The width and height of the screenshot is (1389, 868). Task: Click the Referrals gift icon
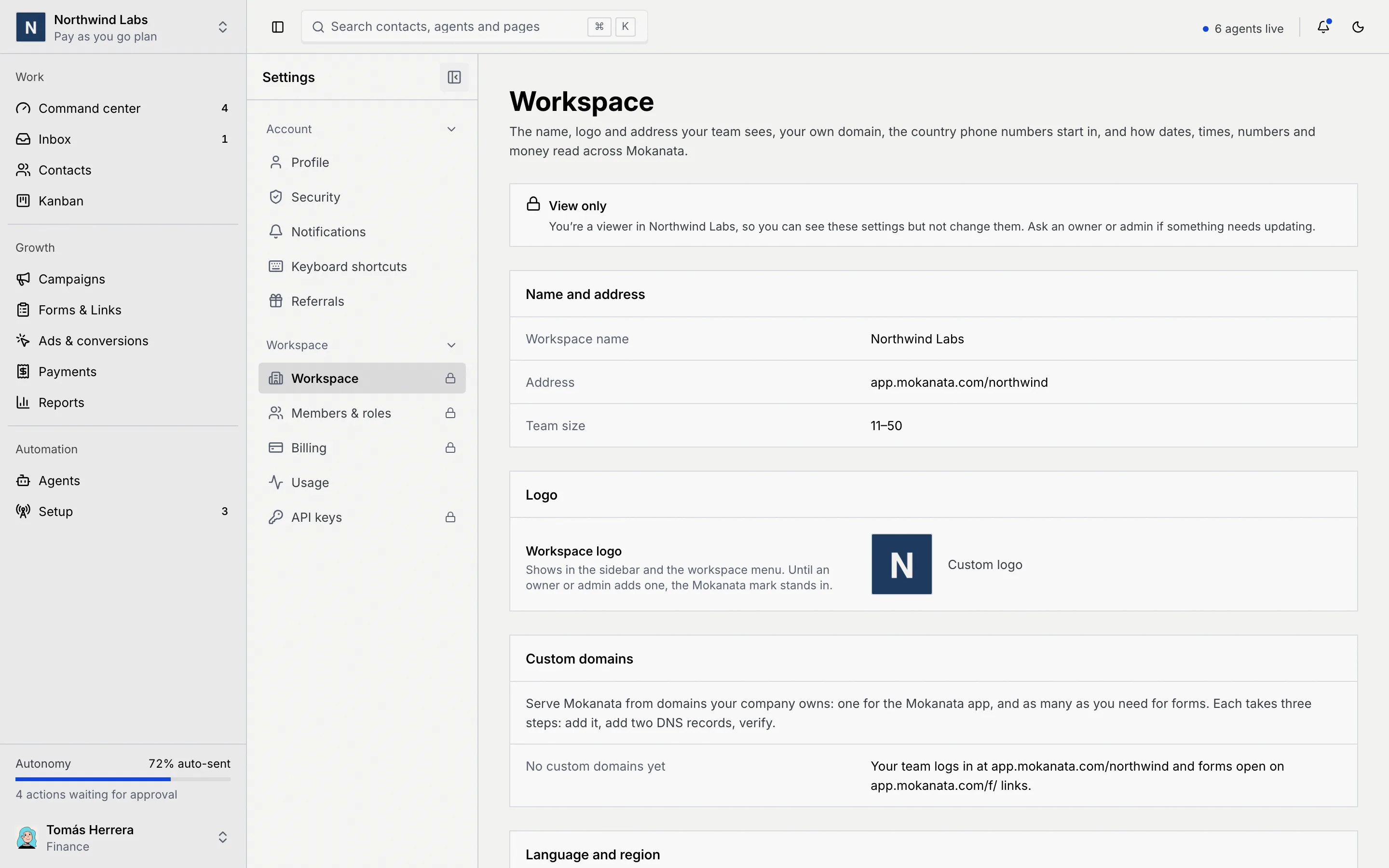point(276,301)
